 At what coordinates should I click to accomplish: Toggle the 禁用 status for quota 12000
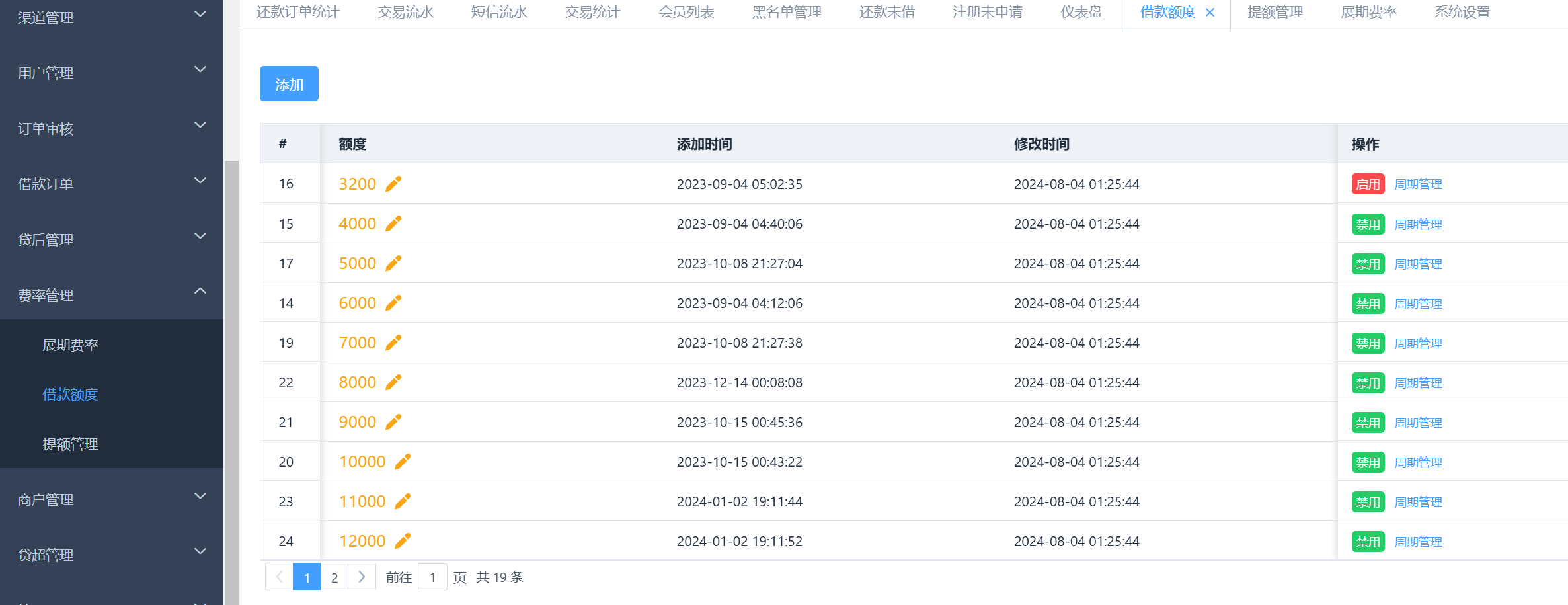click(x=1368, y=542)
